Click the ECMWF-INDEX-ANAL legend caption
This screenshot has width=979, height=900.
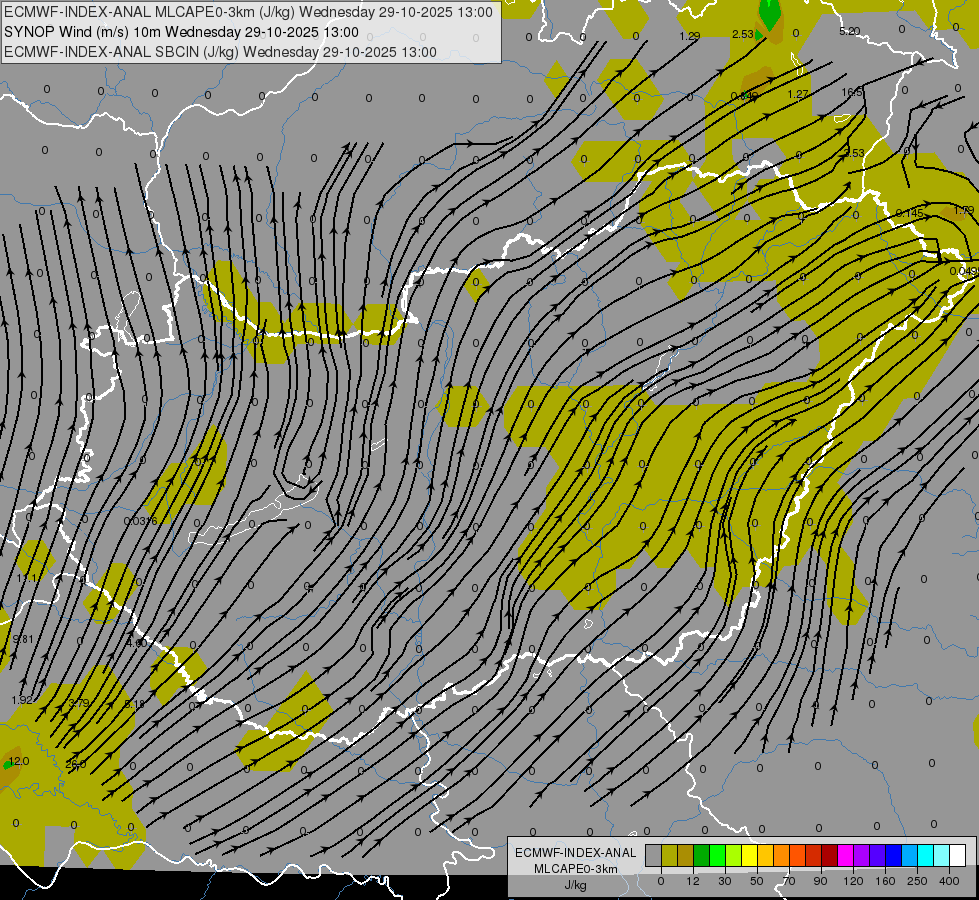pos(575,853)
